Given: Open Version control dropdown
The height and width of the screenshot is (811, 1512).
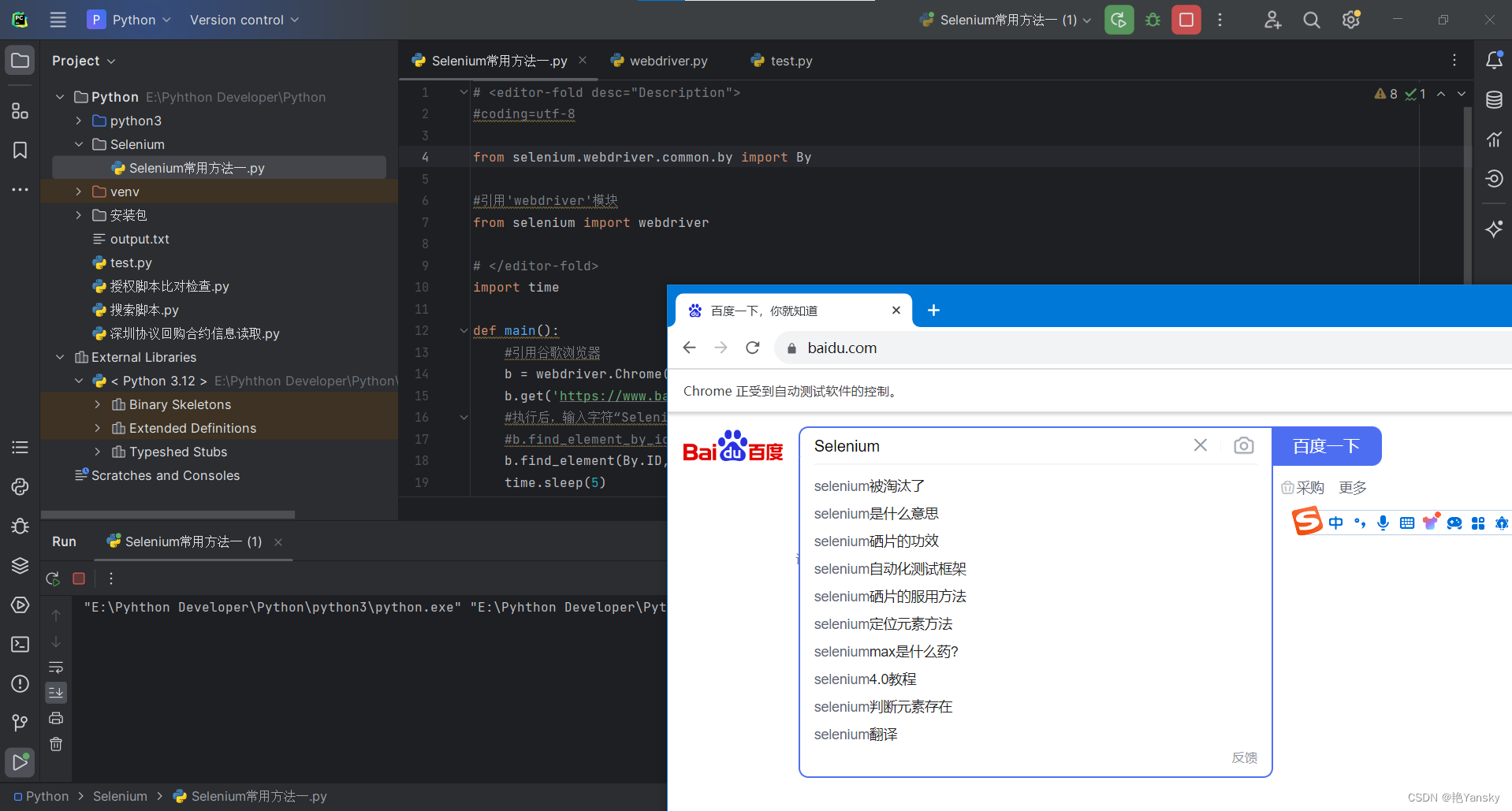Looking at the screenshot, I should pos(244,20).
